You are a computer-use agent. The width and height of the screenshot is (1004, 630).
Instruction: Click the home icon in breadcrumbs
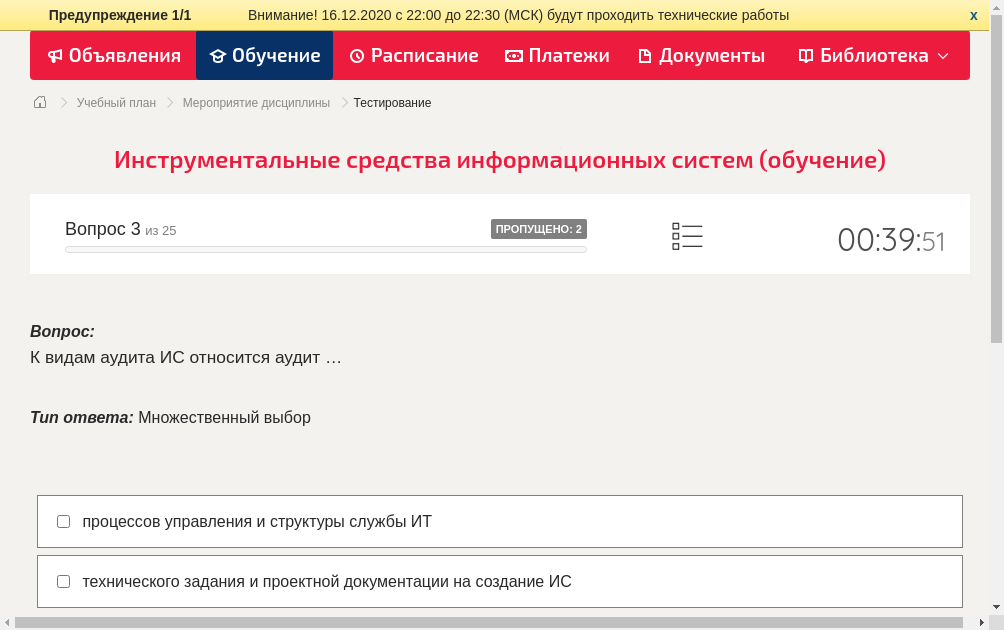[x=40, y=102]
